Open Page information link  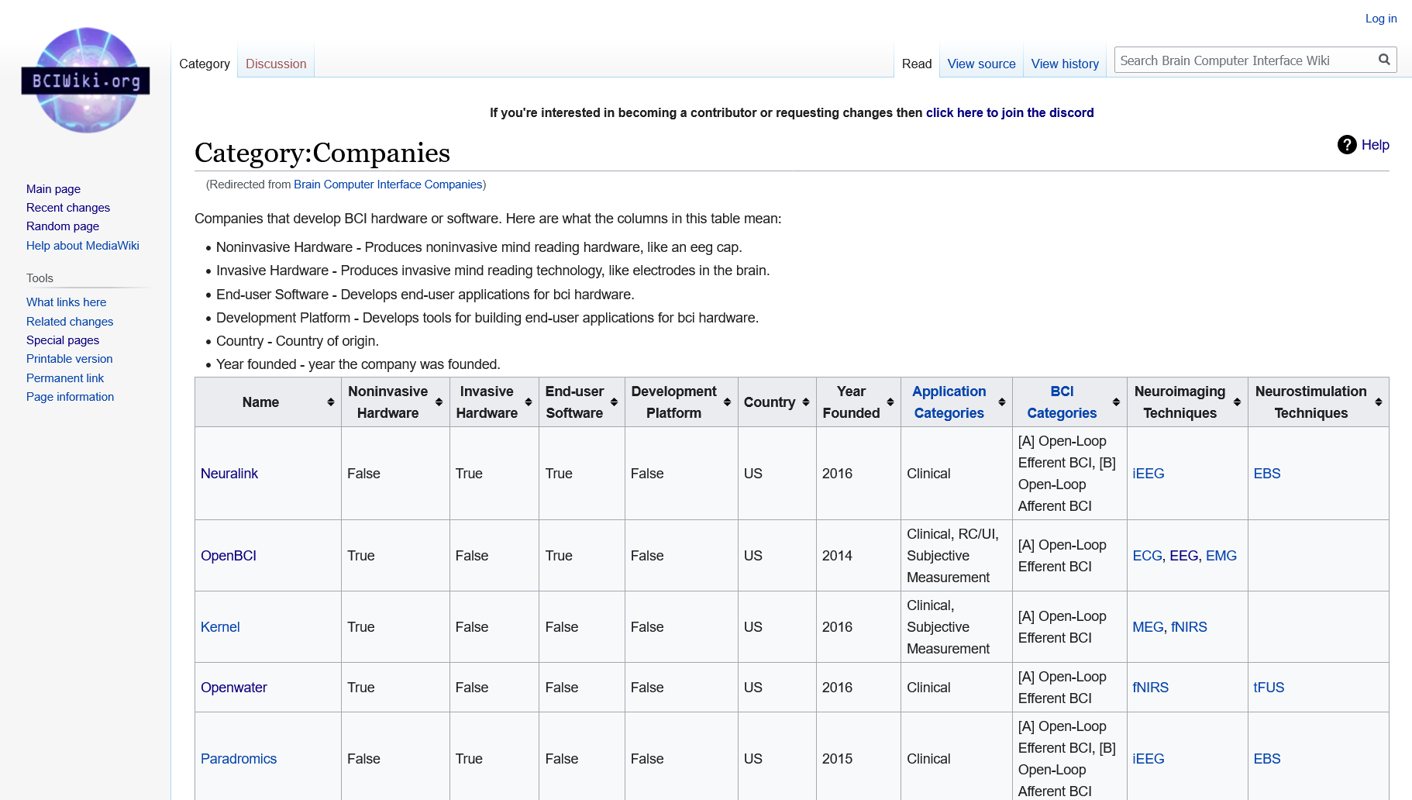point(70,396)
